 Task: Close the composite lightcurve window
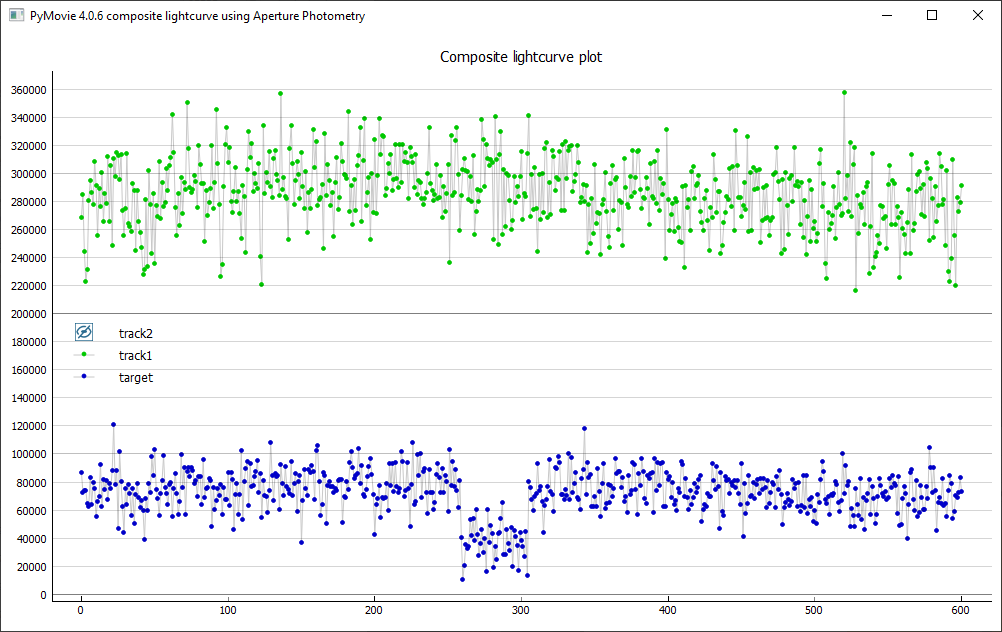pyautogui.click(x=978, y=16)
